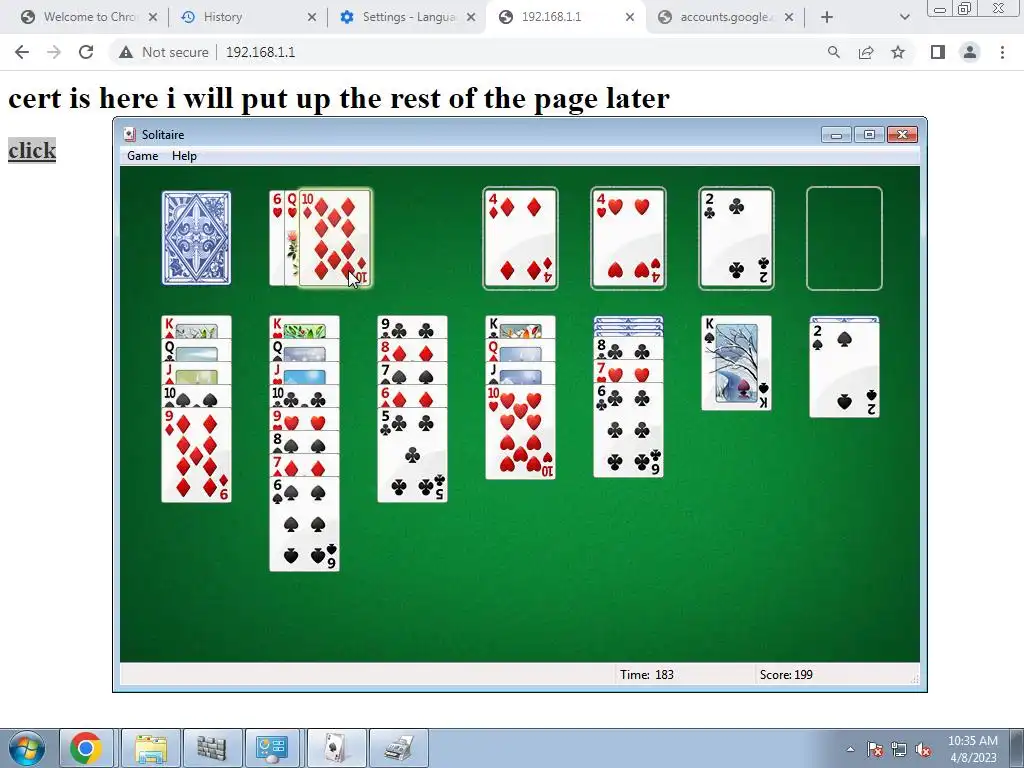Select the 2 of spades tableau card
Viewport: 1024px width, 768px height.
pyautogui.click(x=844, y=369)
